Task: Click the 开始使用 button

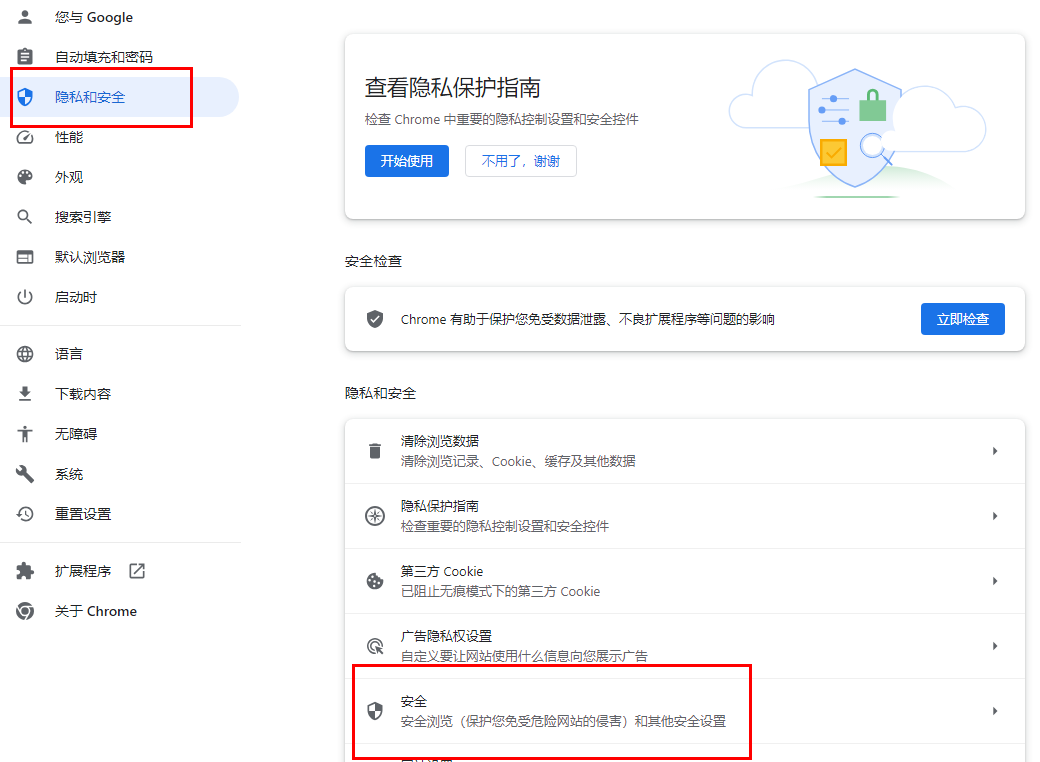Action: point(407,161)
